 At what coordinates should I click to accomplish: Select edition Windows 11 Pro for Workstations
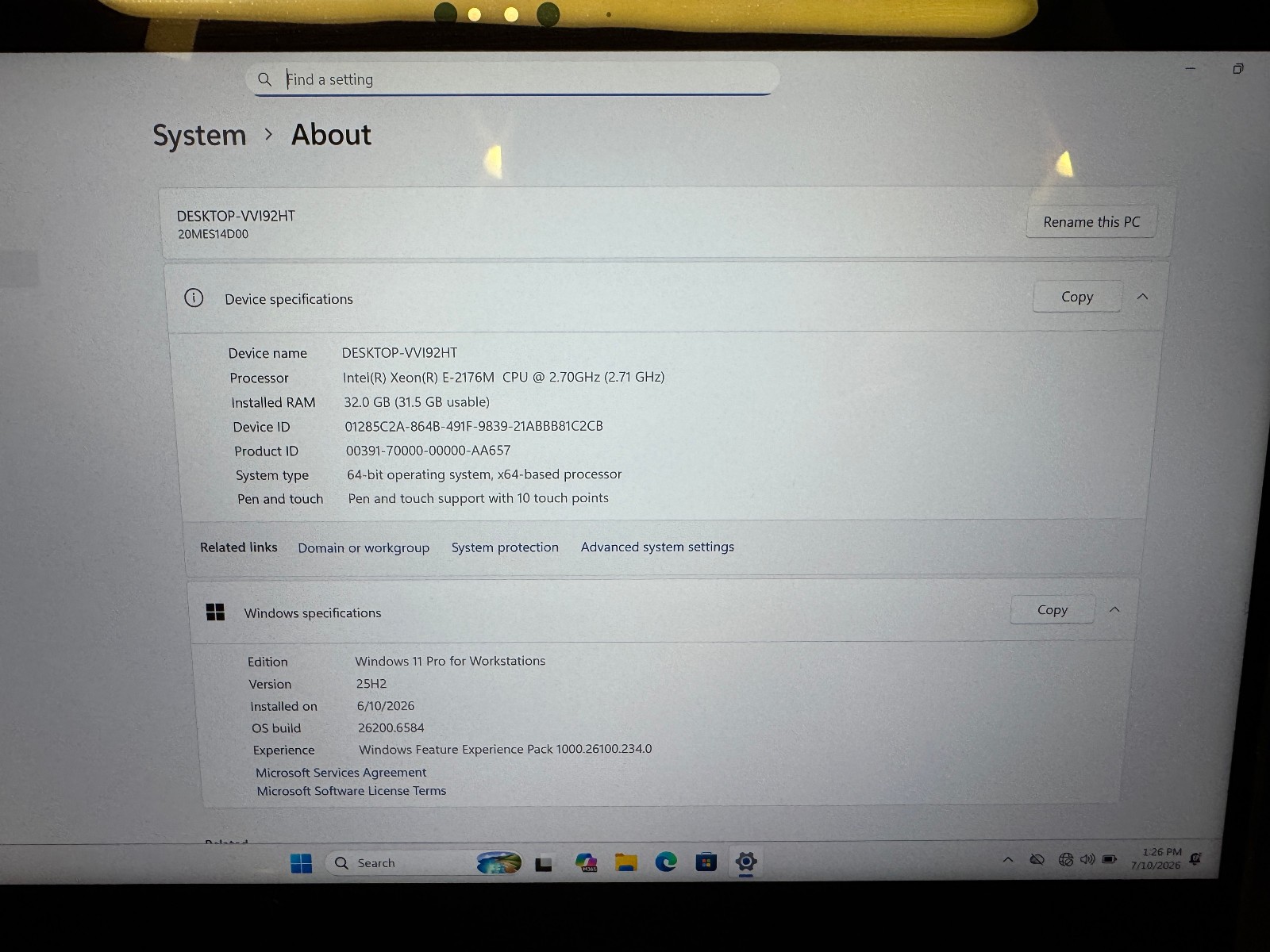click(x=450, y=661)
